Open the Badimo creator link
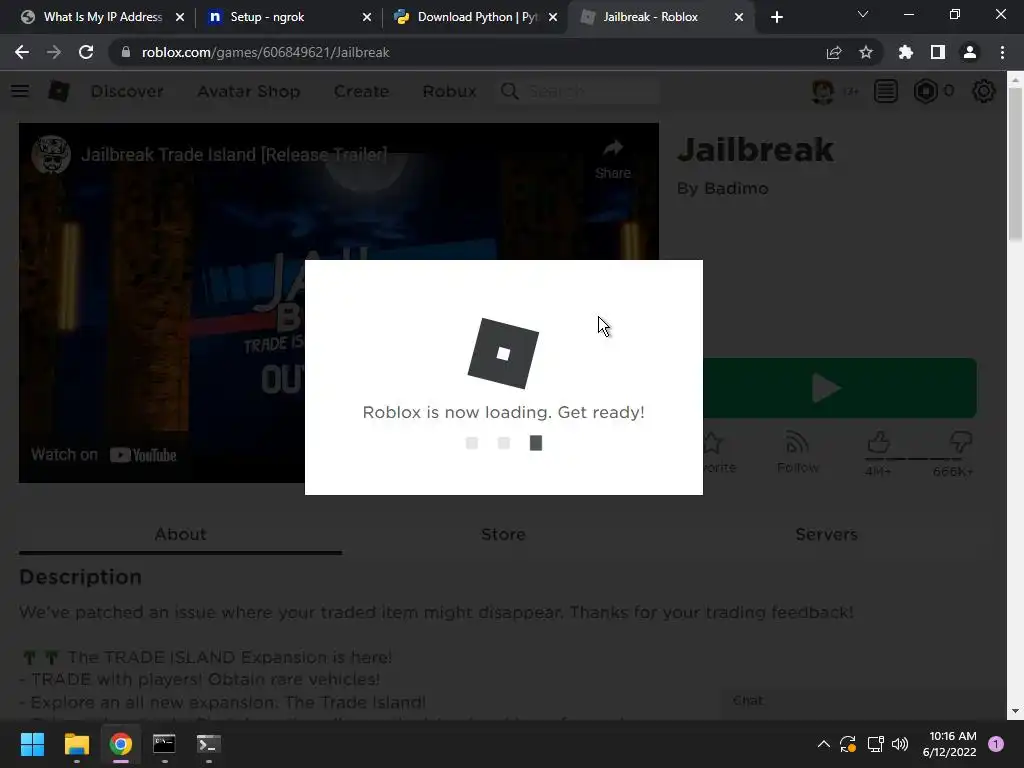The image size is (1024, 768). click(736, 188)
